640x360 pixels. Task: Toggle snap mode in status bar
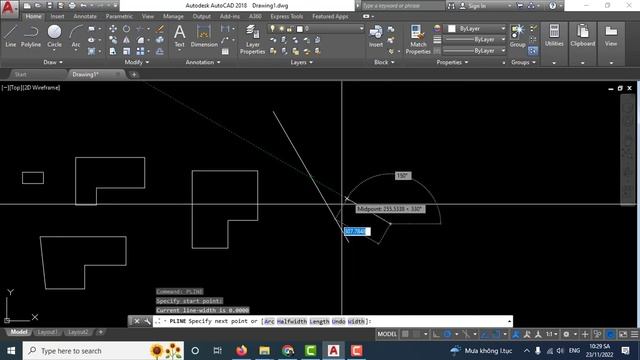click(417, 334)
